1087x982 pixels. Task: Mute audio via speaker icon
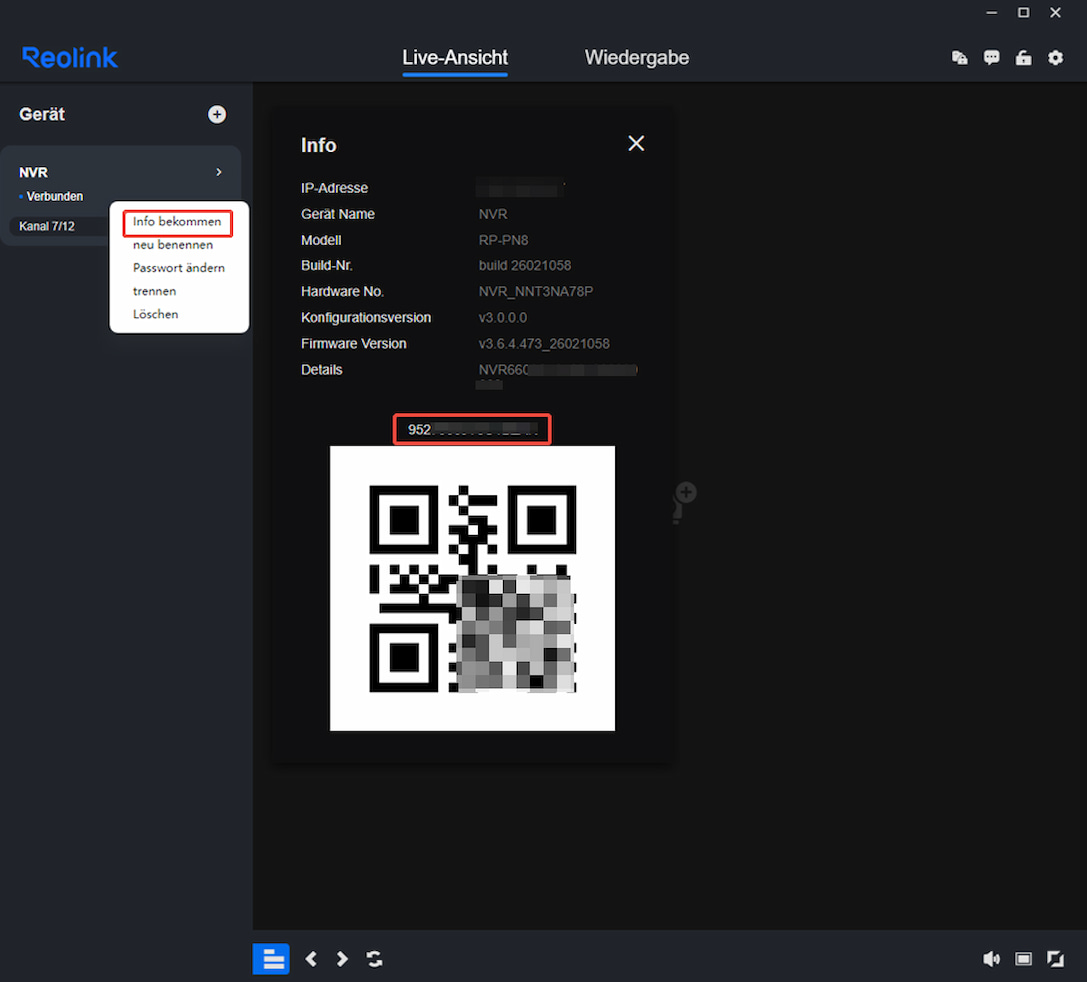click(991, 959)
